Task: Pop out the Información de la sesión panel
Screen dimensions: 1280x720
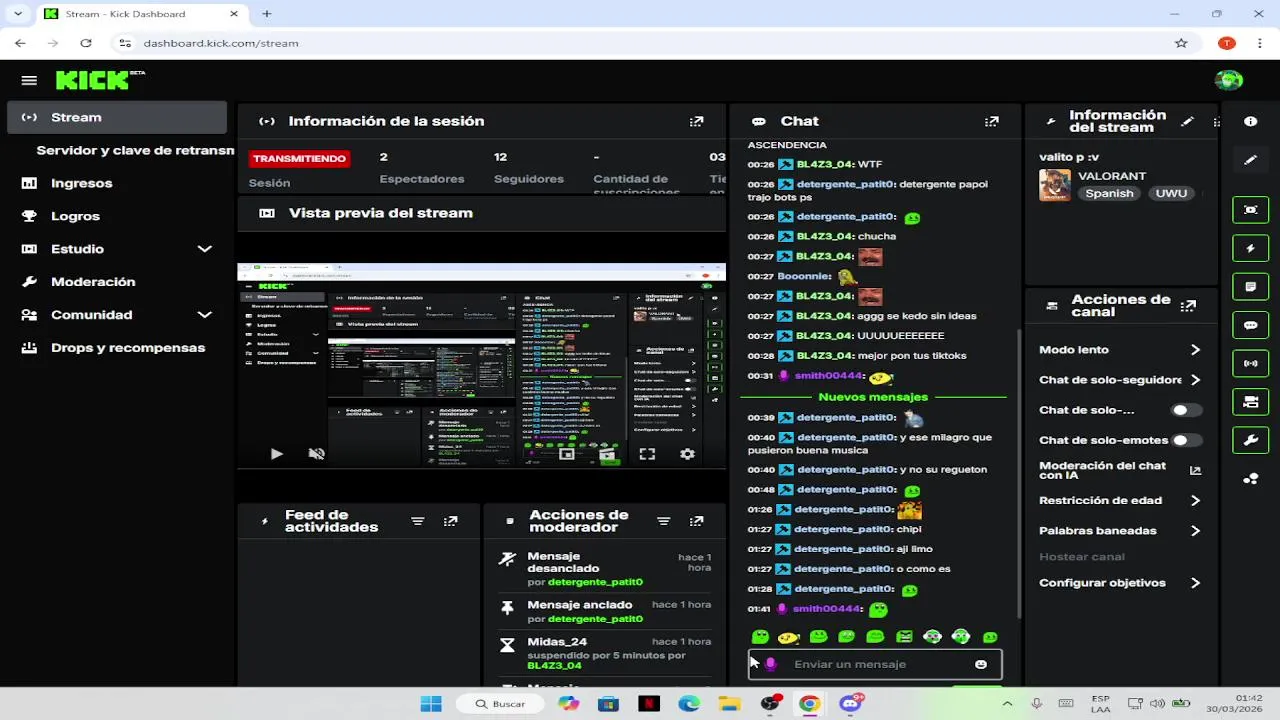Action: [x=697, y=121]
